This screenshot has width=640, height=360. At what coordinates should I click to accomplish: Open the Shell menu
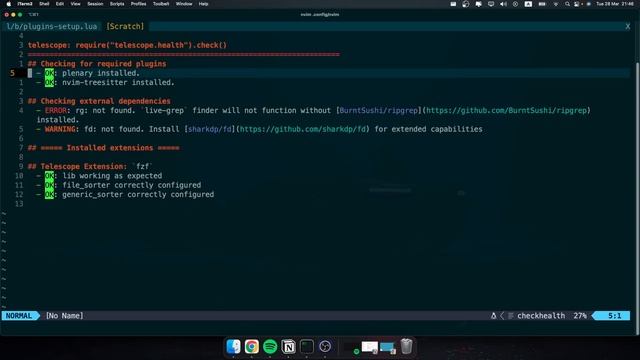(44, 4)
